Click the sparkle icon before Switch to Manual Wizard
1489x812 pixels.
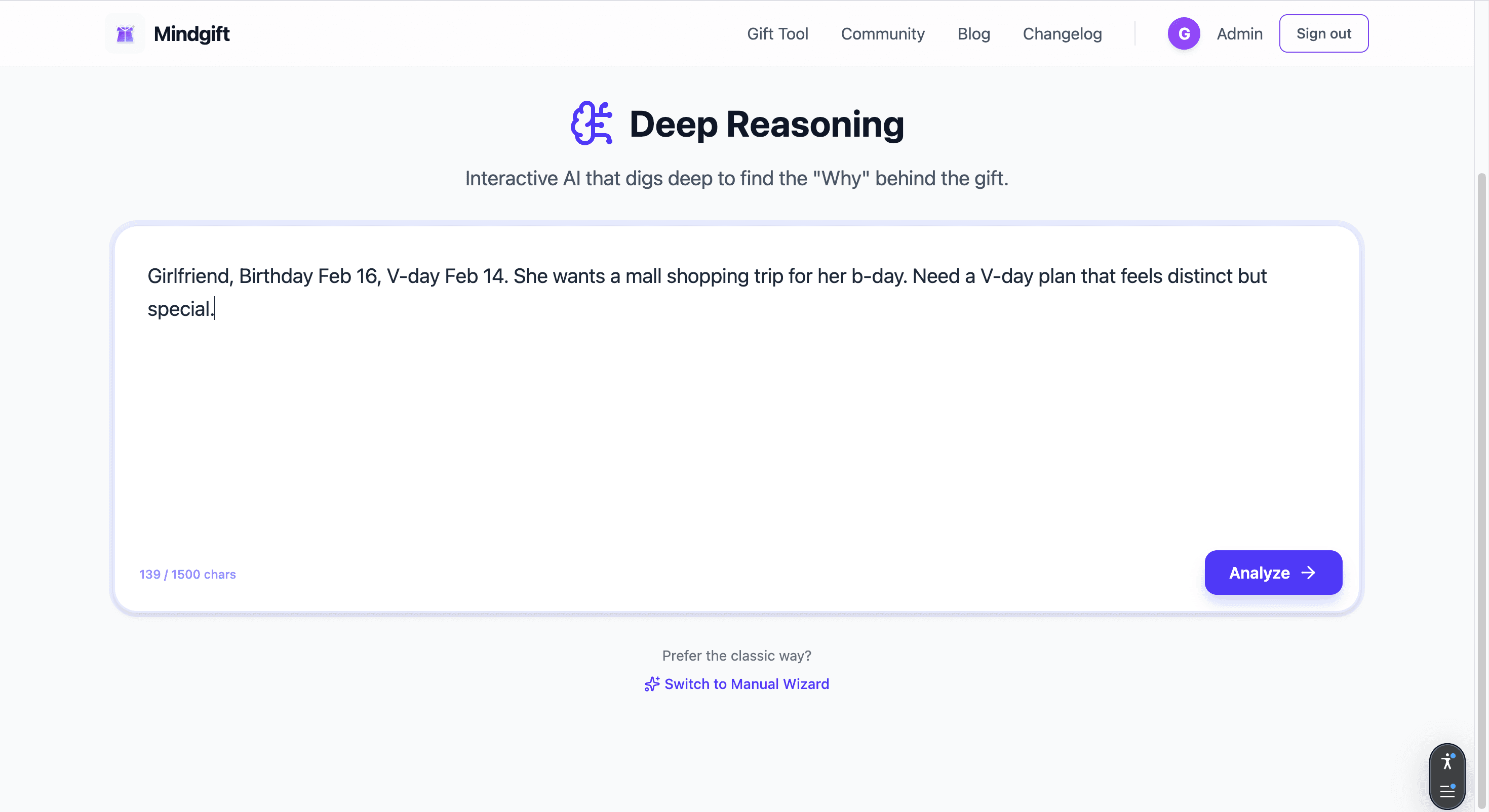(x=652, y=684)
